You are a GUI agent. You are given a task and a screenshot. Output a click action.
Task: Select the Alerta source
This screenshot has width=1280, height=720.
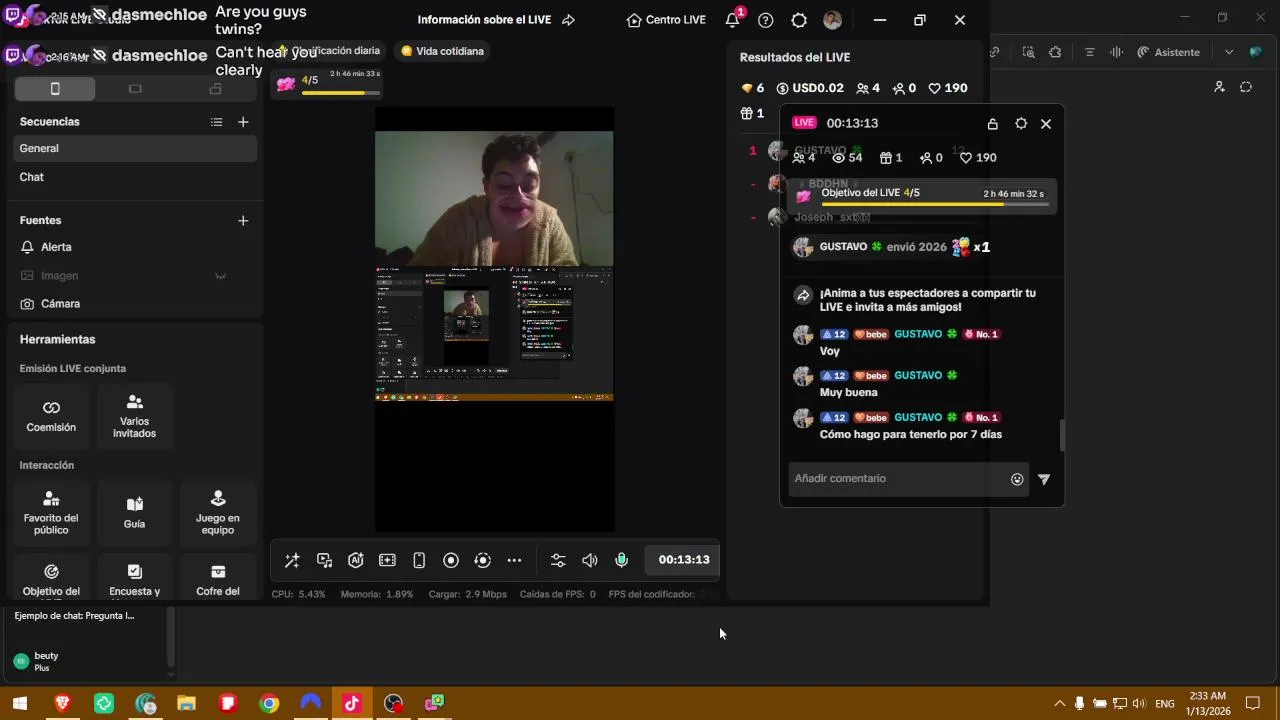[x=135, y=247]
